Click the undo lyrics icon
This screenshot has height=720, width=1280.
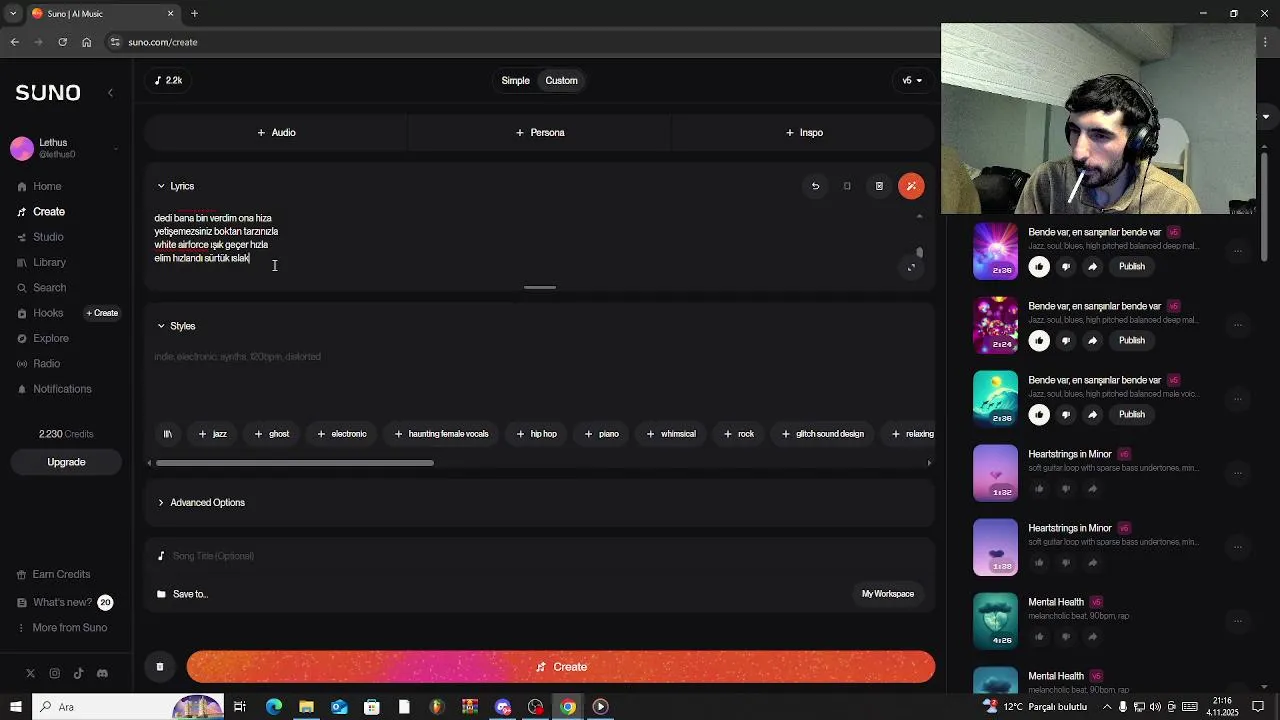click(x=815, y=186)
